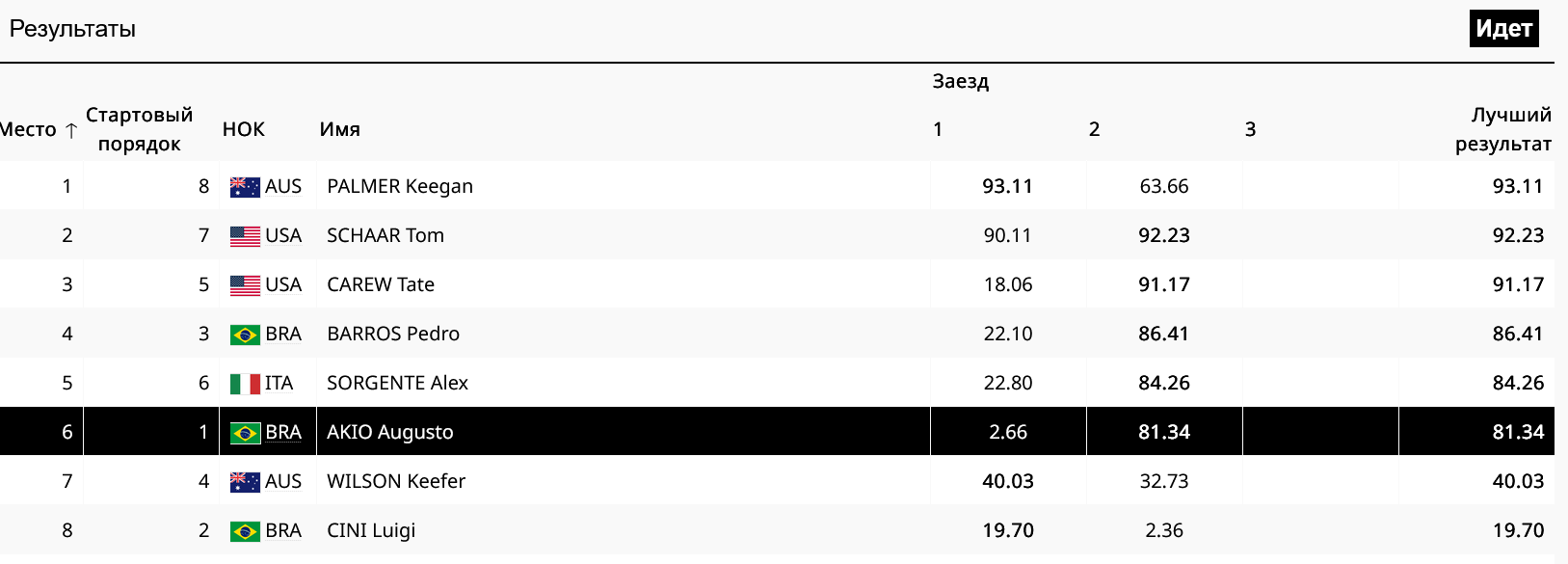This screenshot has width=1568, height=564.
Task: Click the Лучший результат column header
Action: 1502,129
